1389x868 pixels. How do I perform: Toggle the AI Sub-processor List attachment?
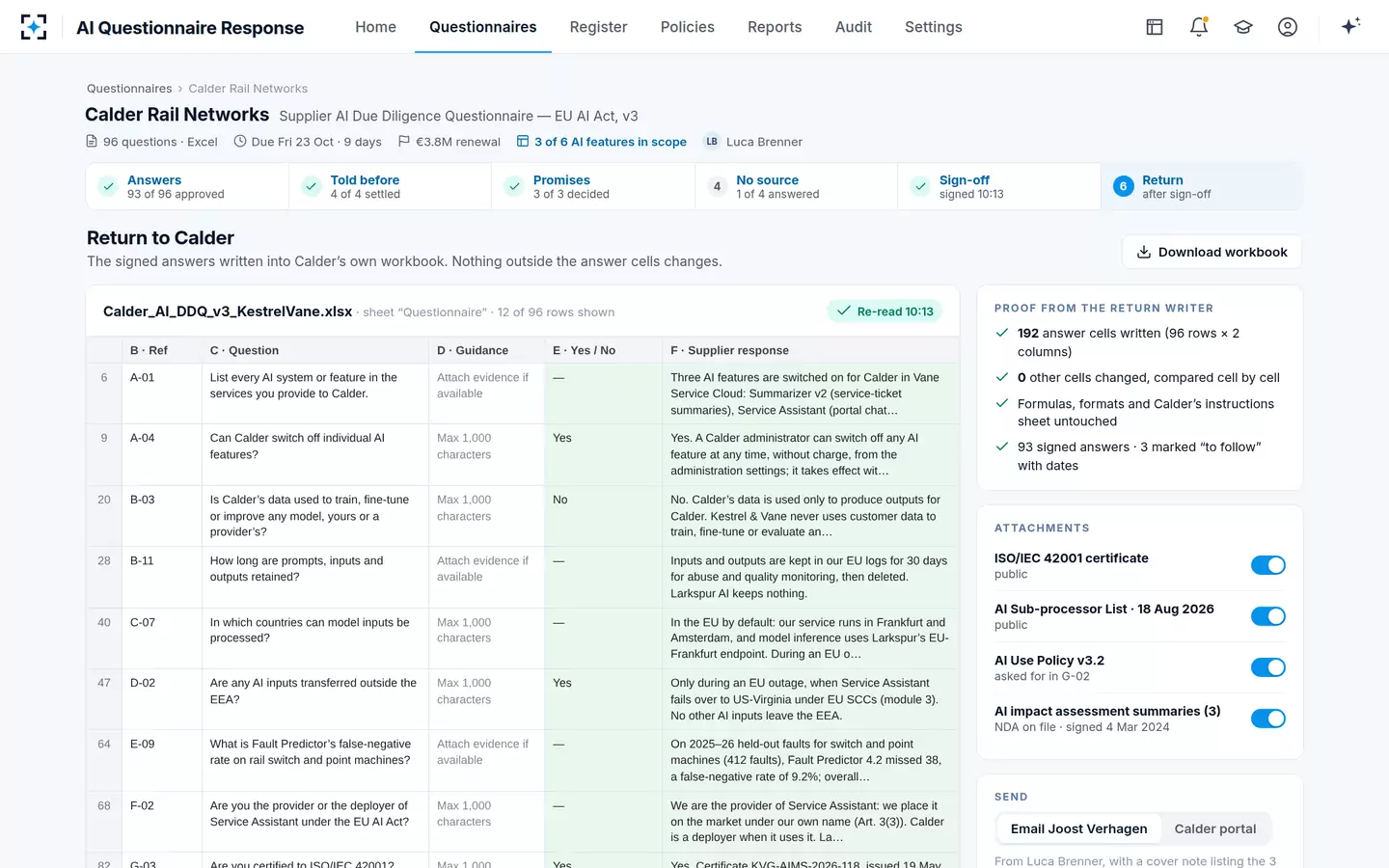[1268, 616]
